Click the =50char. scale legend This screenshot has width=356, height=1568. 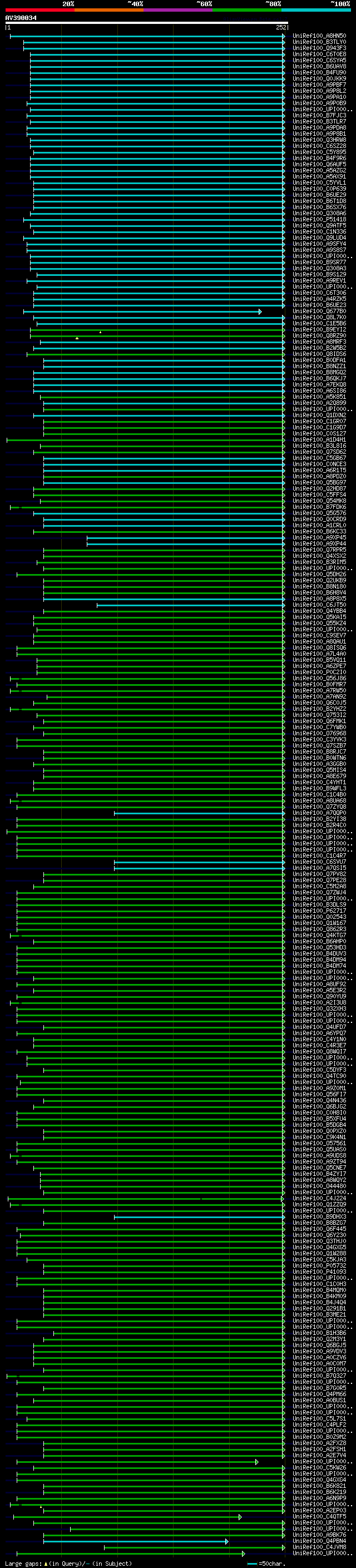266,1564
